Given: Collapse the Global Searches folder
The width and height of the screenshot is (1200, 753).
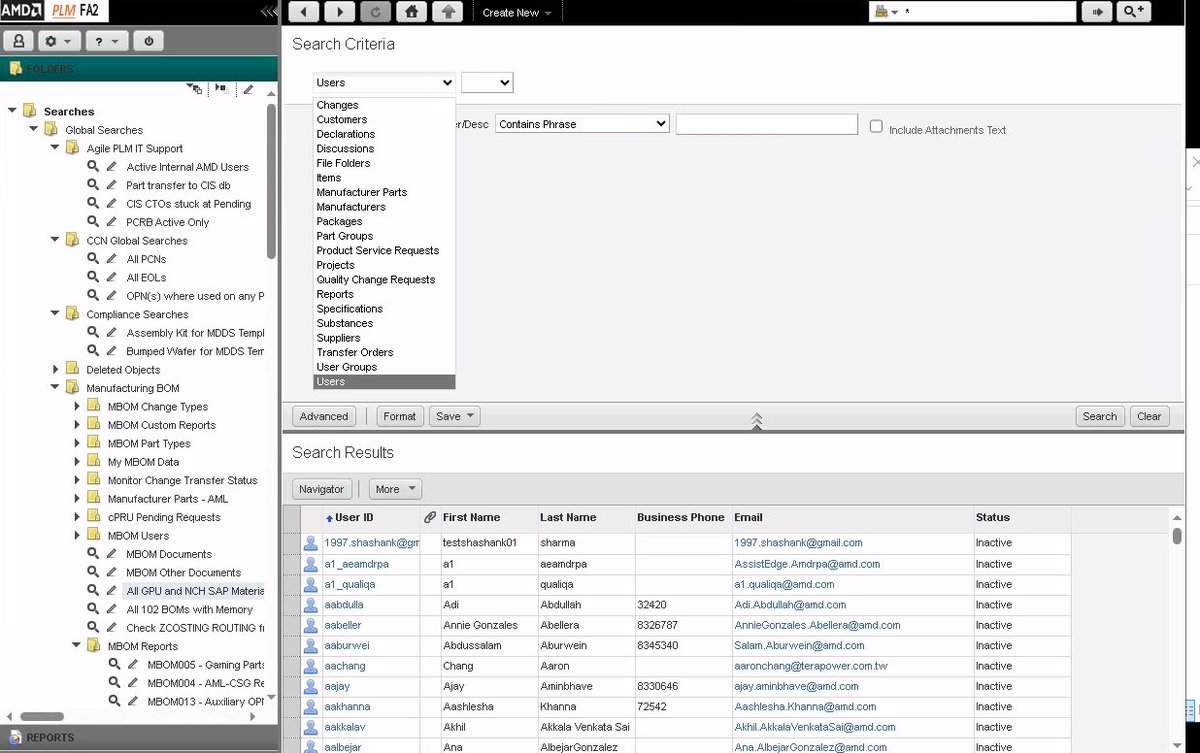Looking at the screenshot, I should tap(34, 129).
